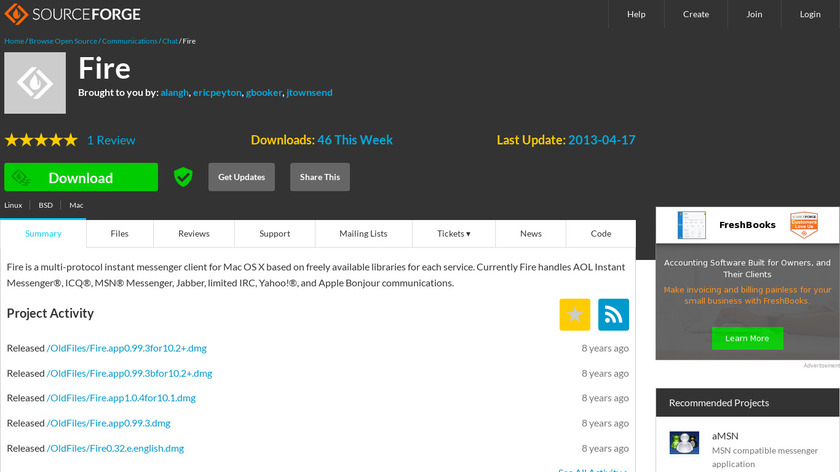Click the 2013-04-17 last update link
This screenshot has width=840, height=472.
[602, 140]
